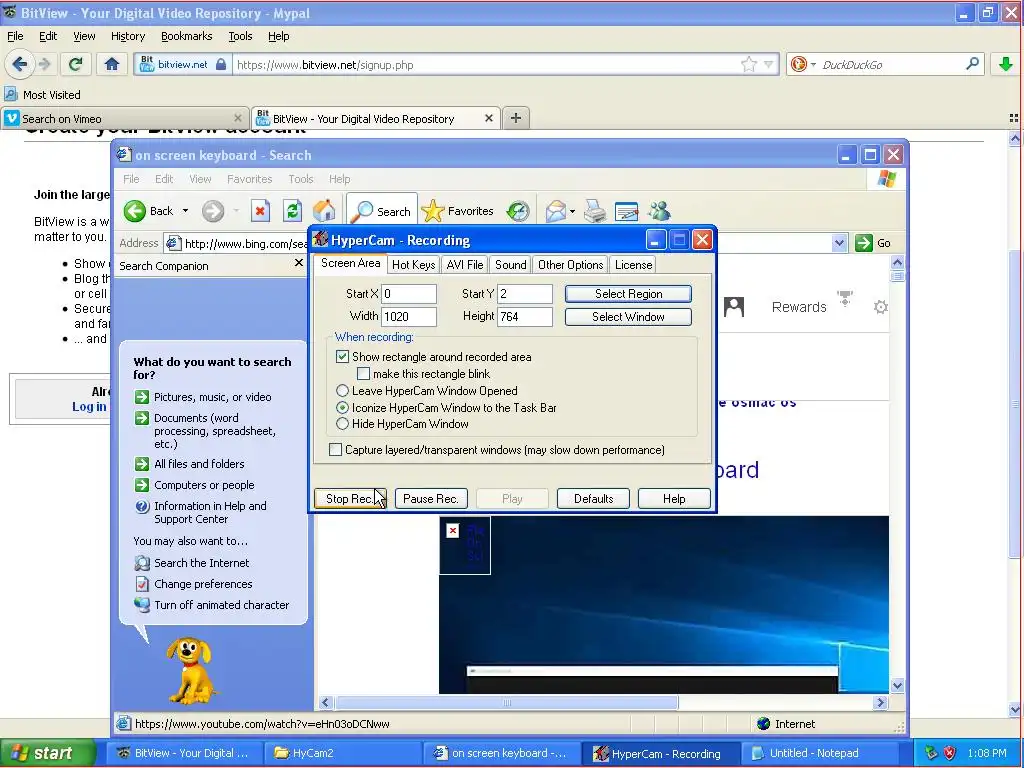The image size is (1024, 768).
Task: Open Mypal URL bar history dropdown
Action: pos(768,64)
